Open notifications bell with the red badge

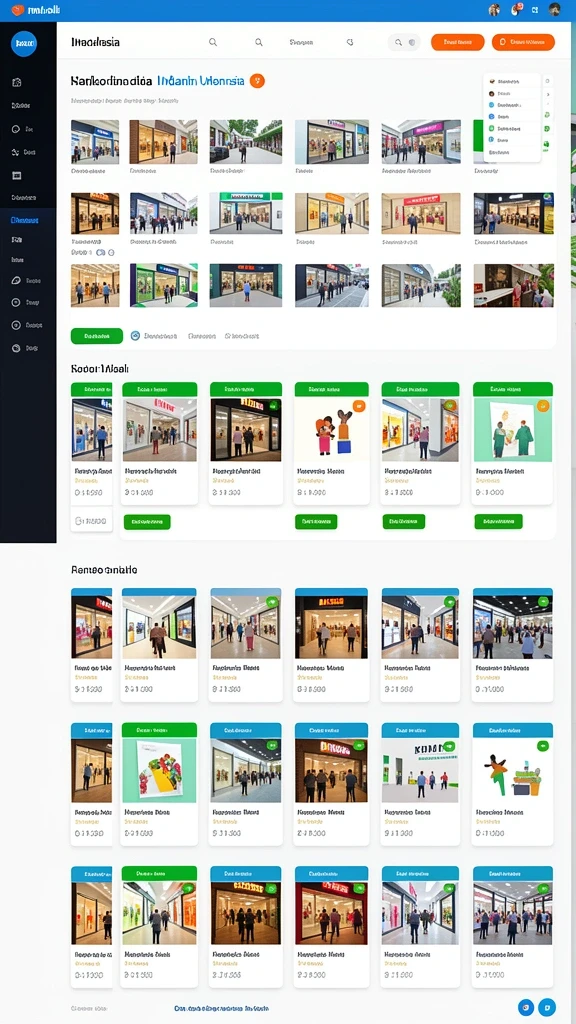pos(515,10)
